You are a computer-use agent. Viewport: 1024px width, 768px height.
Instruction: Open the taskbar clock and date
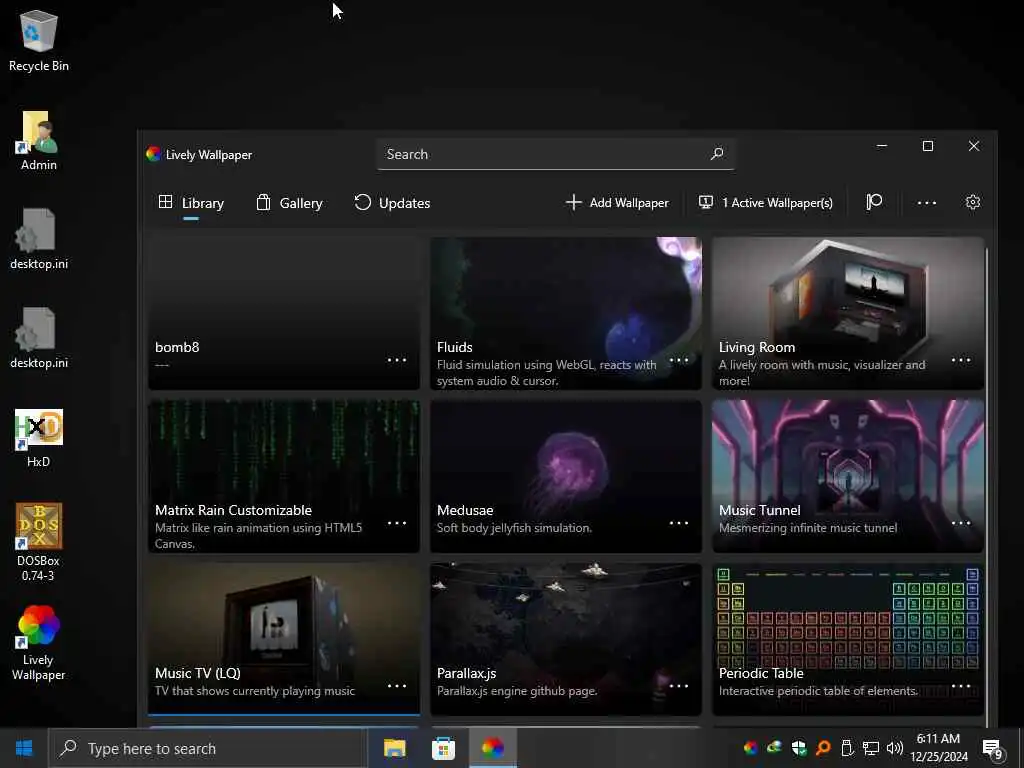point(938,748)
